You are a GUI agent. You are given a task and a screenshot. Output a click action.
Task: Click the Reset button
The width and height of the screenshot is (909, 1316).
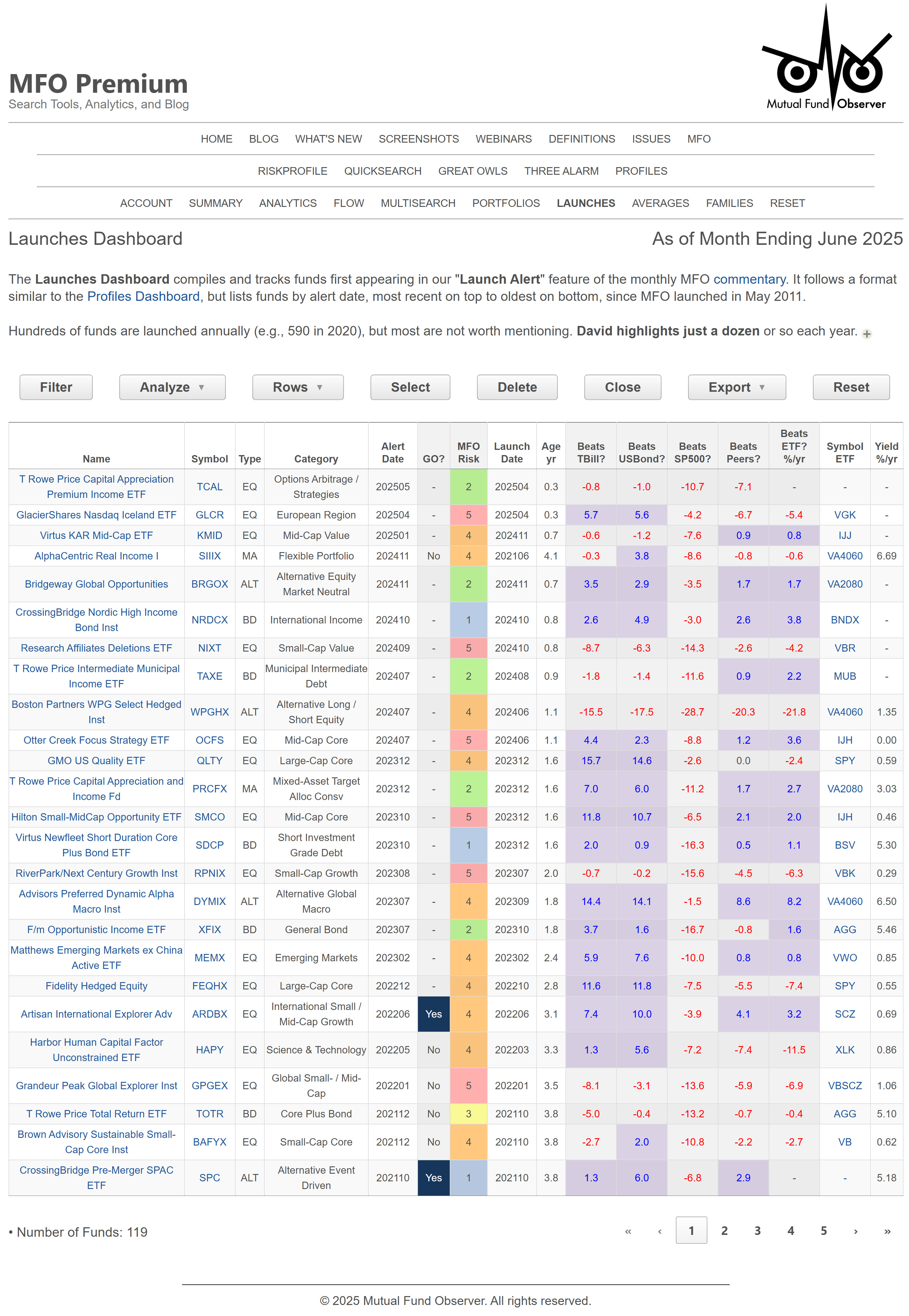click(x=851, y=387)
